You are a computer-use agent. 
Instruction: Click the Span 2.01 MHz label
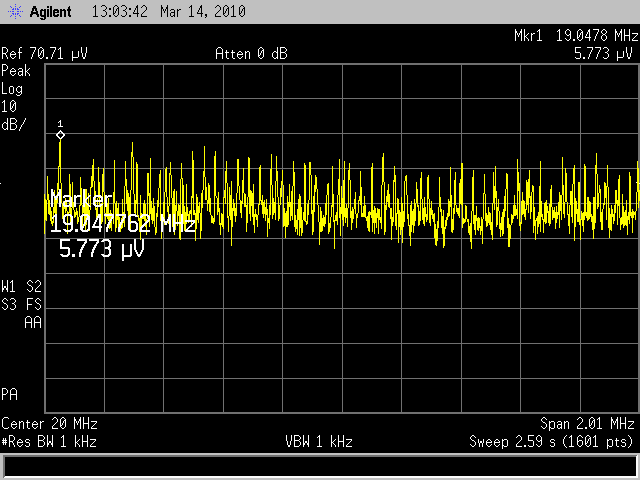(587, 424)
